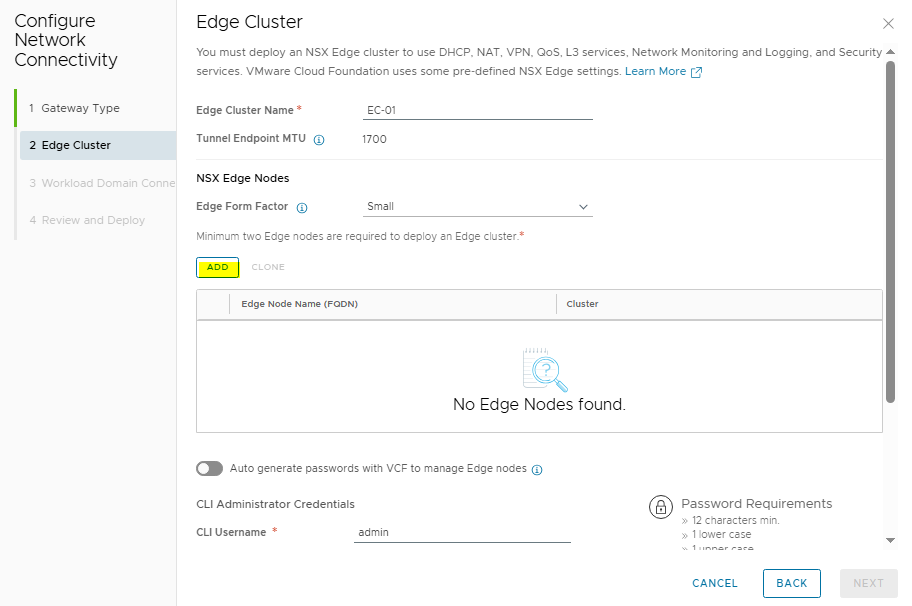Click the ADD button for Edge nodes
The height and width of the screenshot is (606, 912).
217,267
